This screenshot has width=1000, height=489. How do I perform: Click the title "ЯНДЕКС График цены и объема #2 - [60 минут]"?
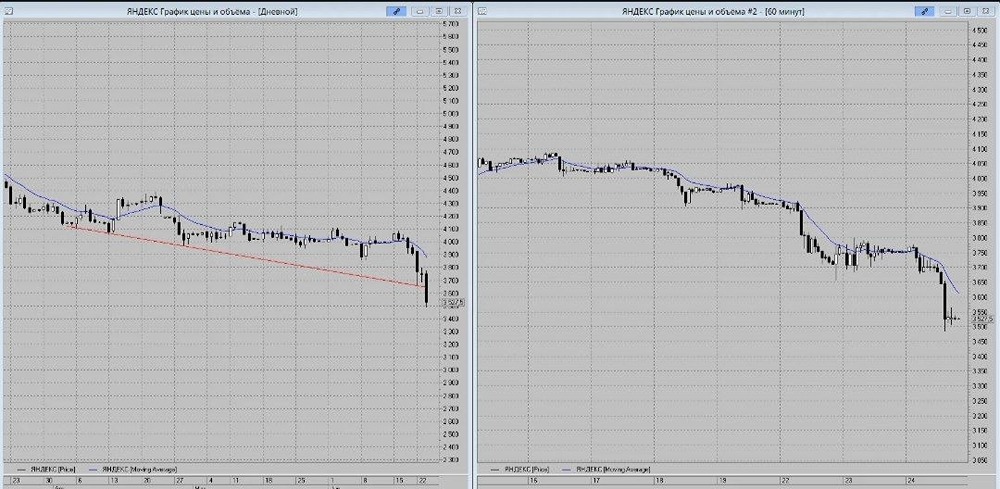pos(713,11)
